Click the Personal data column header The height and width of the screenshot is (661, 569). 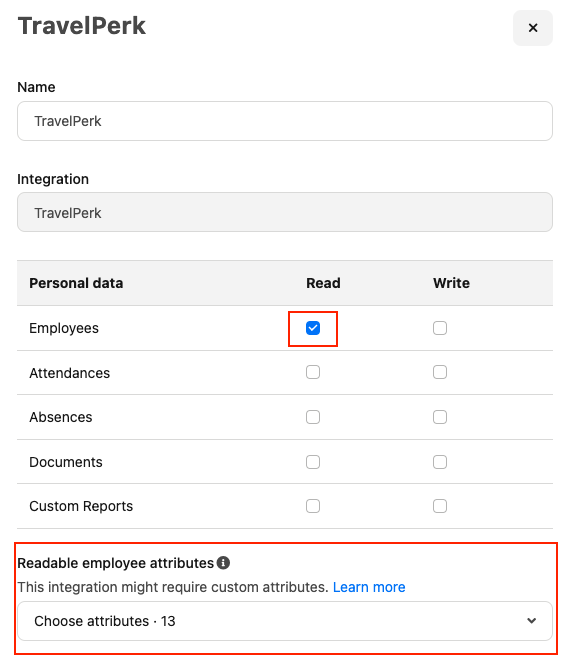76,283
